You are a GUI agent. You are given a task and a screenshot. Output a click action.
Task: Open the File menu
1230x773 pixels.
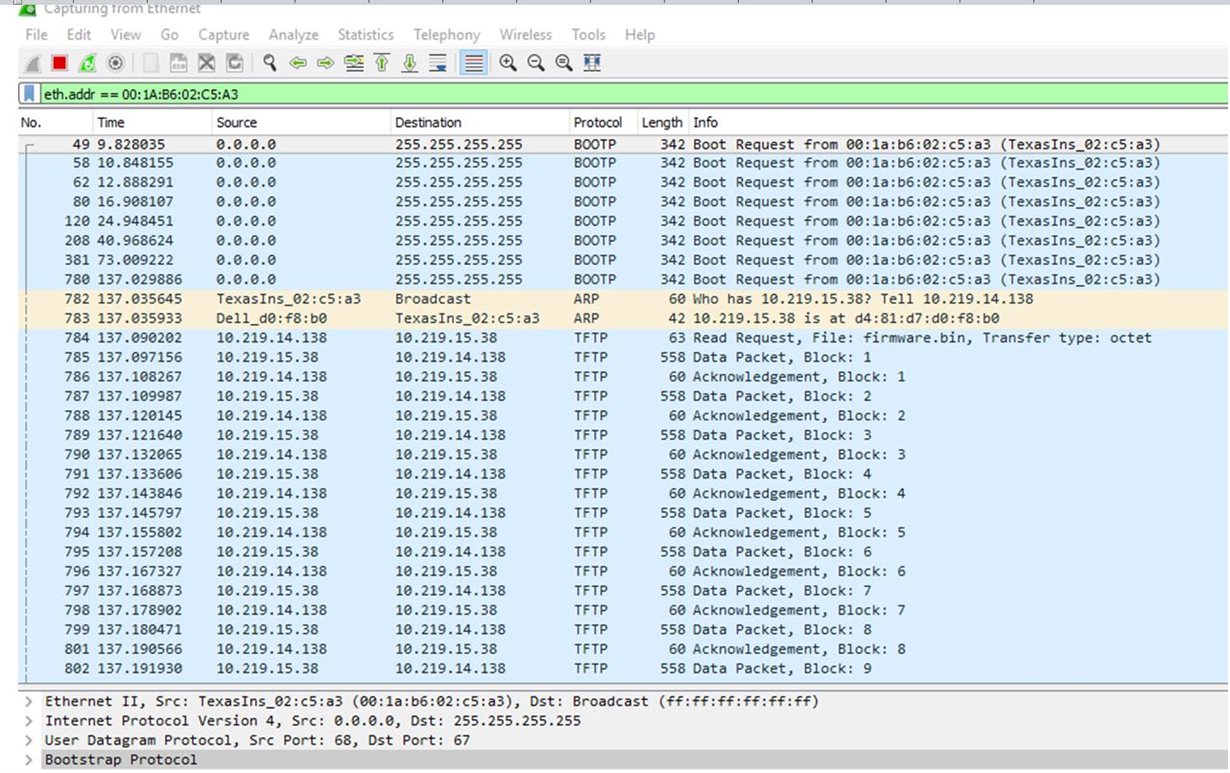tap(37, 35)
